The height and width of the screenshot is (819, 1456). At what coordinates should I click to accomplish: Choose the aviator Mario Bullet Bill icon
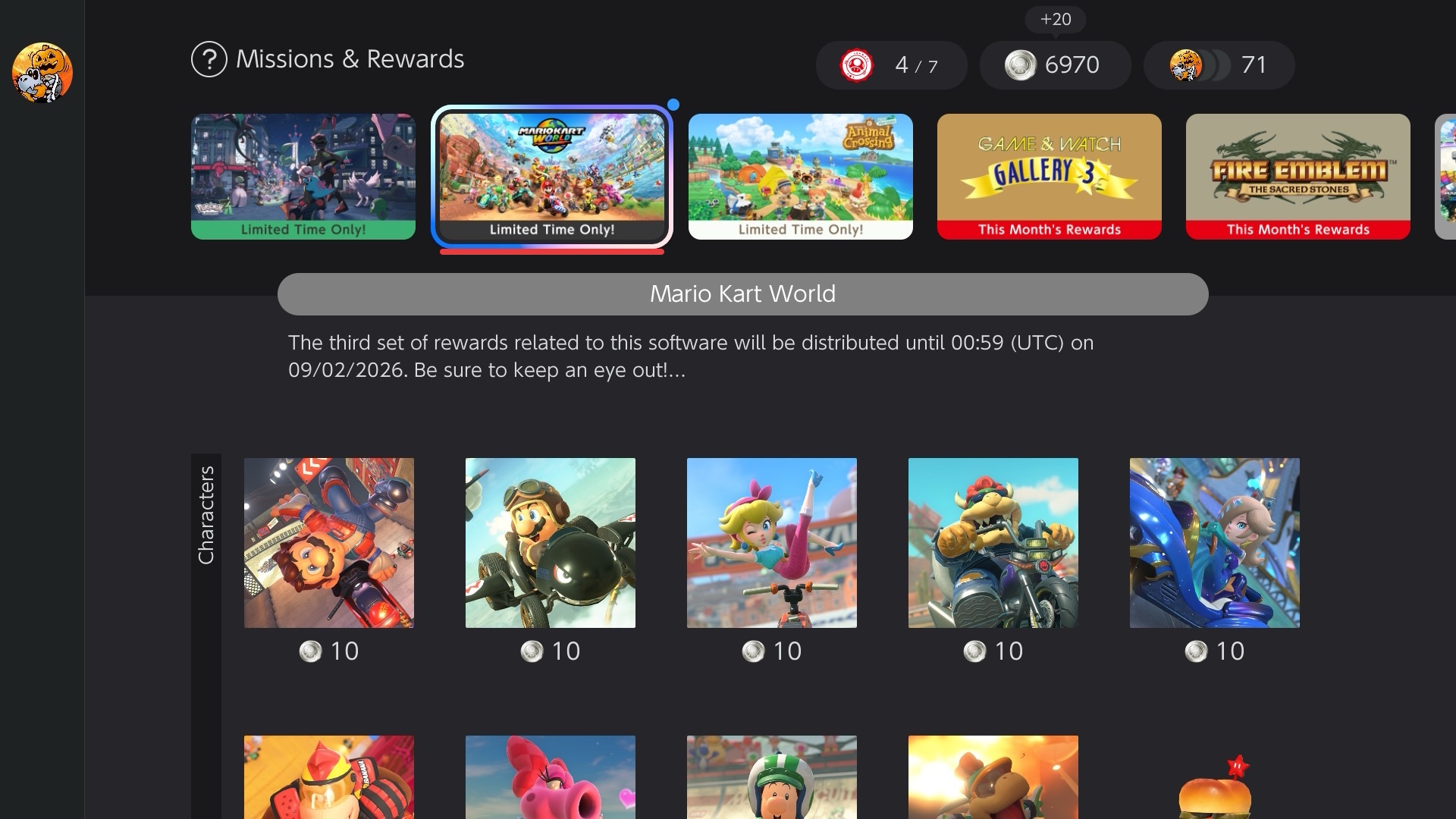(551, 543)
